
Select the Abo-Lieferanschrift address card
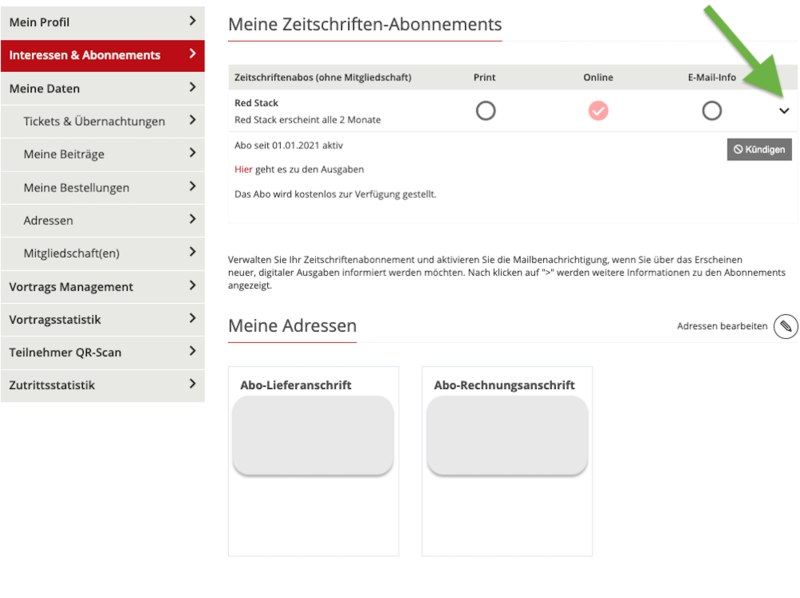pos(313,460)
